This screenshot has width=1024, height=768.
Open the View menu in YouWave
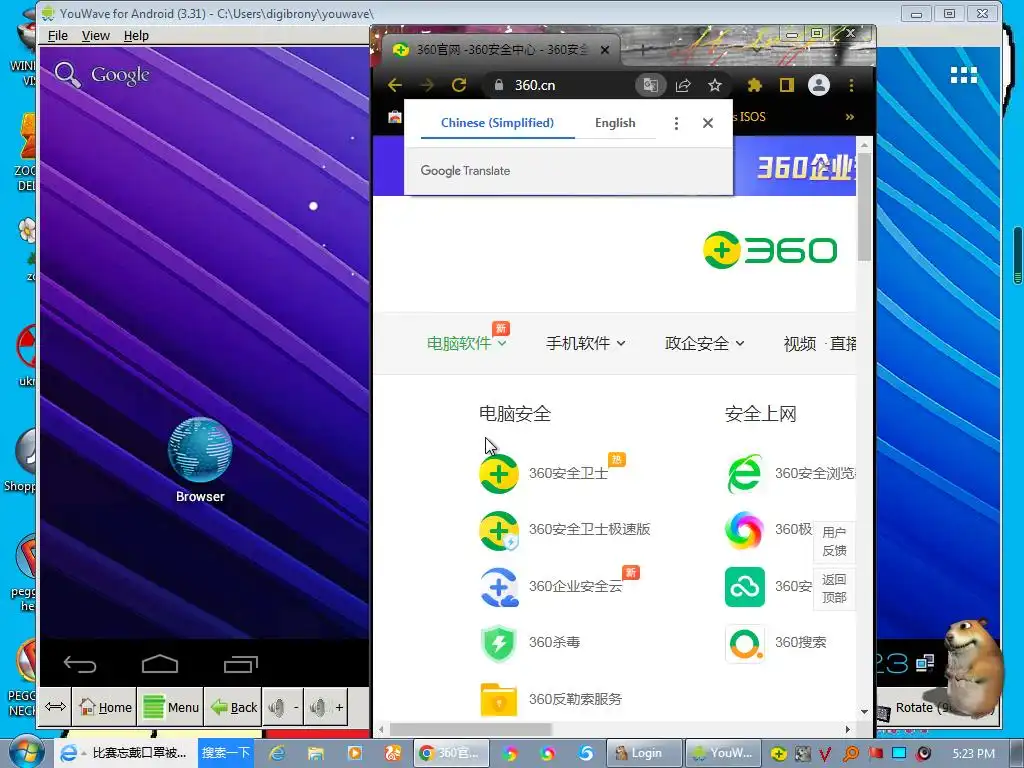(95, 35)
